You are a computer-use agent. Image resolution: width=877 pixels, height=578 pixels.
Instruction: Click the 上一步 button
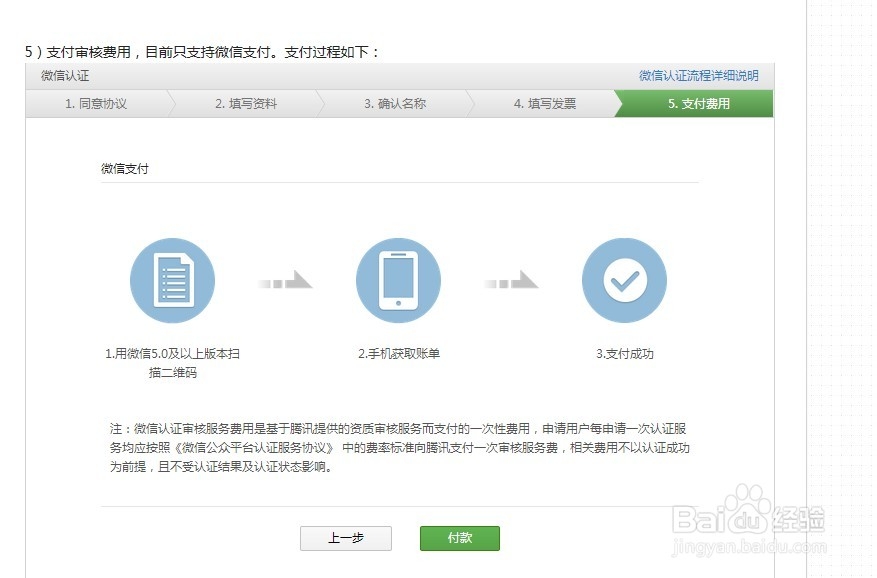(346, 538)
